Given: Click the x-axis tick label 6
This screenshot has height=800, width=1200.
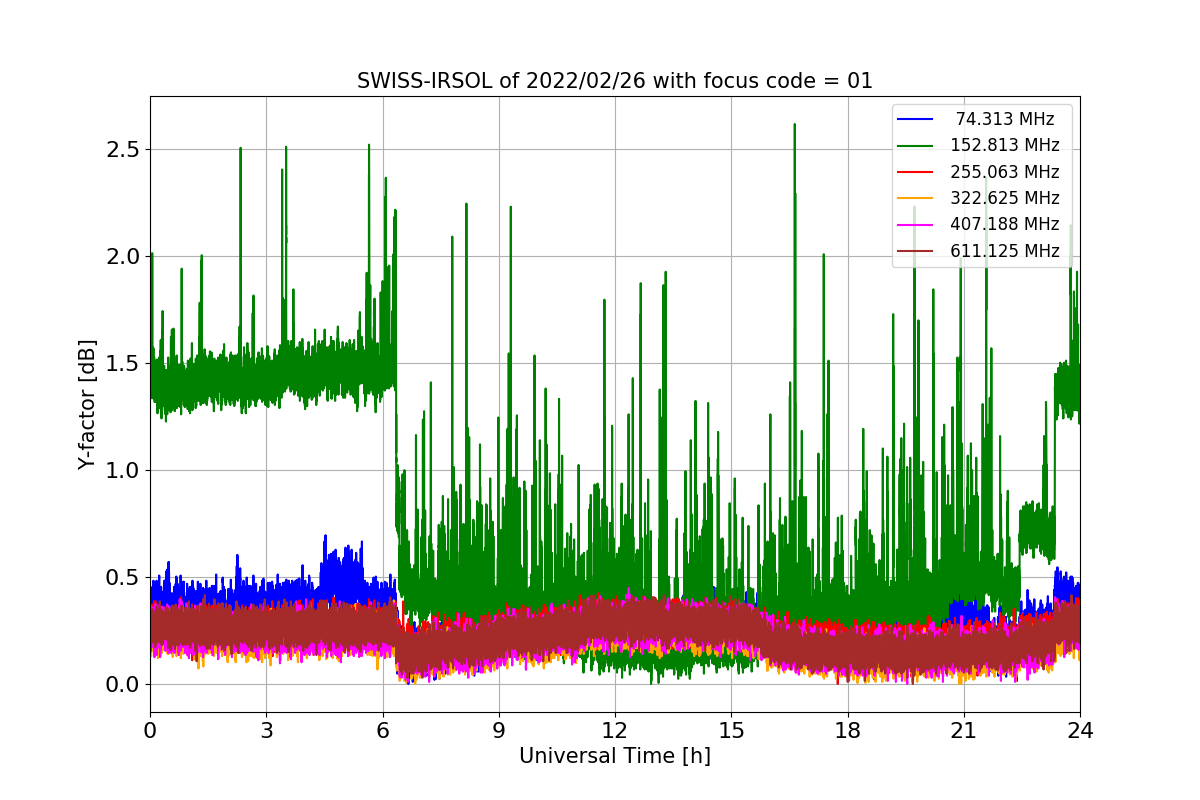Looking at the screenshot, I should (382, 730).
